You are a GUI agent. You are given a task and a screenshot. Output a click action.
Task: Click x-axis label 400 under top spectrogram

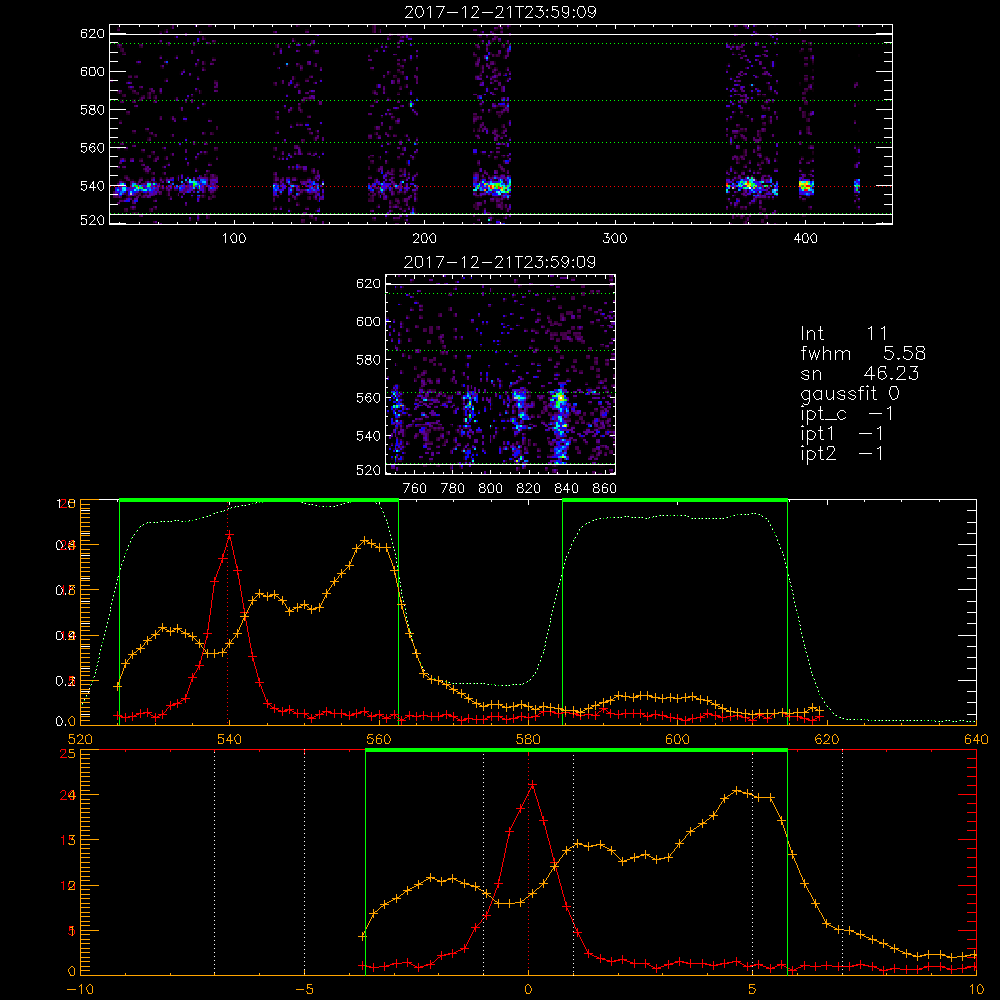tap(805, 239)
